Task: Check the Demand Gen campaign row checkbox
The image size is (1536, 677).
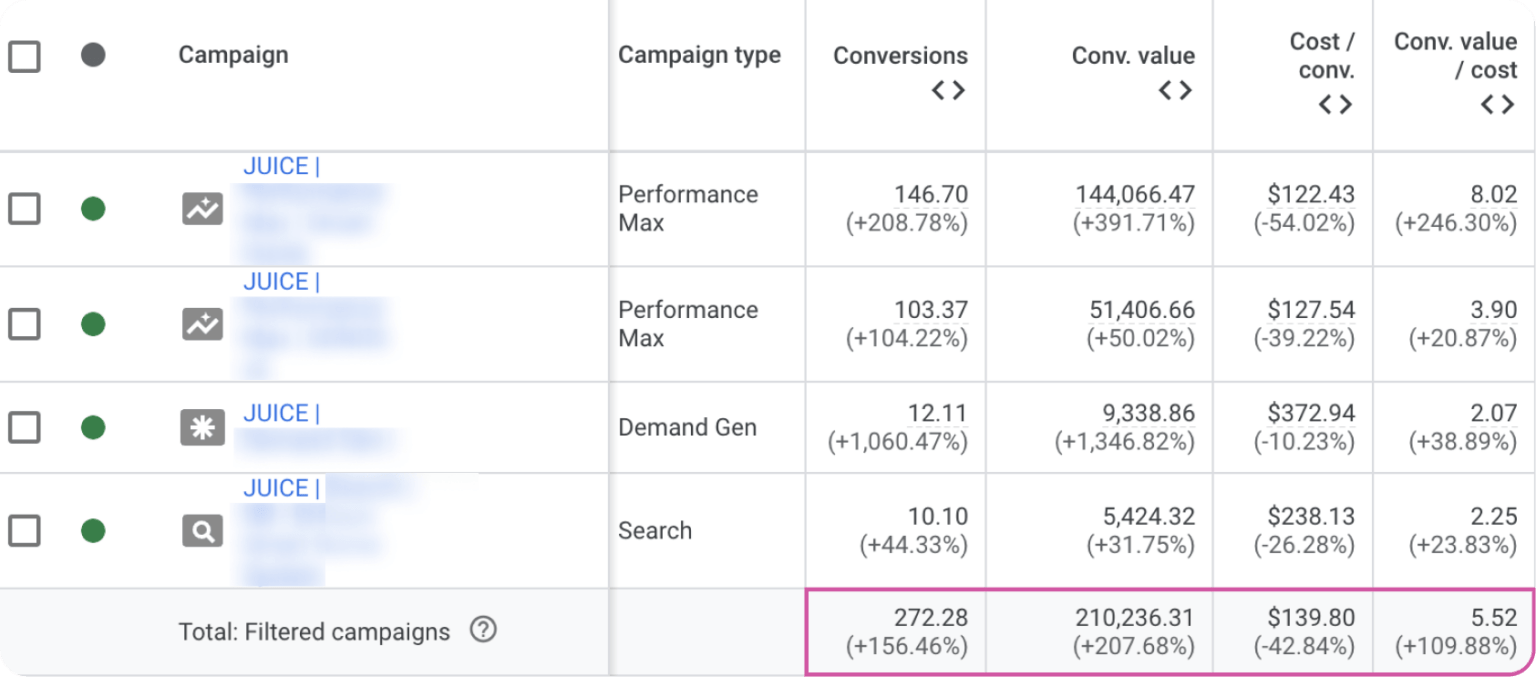Action: point(24,428)
